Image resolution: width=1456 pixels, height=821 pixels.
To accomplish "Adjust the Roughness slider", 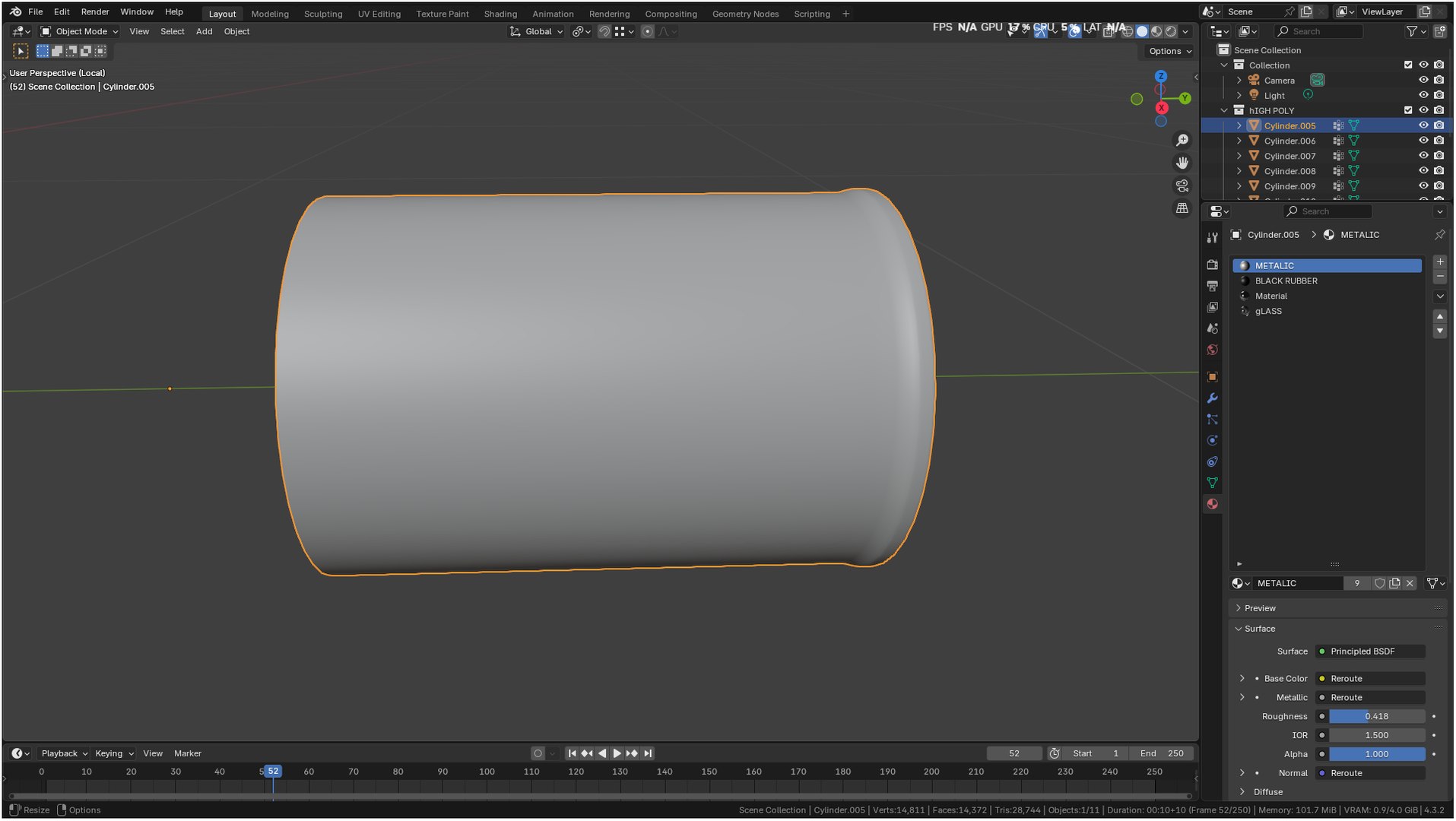I will (x=1377, y=717).
